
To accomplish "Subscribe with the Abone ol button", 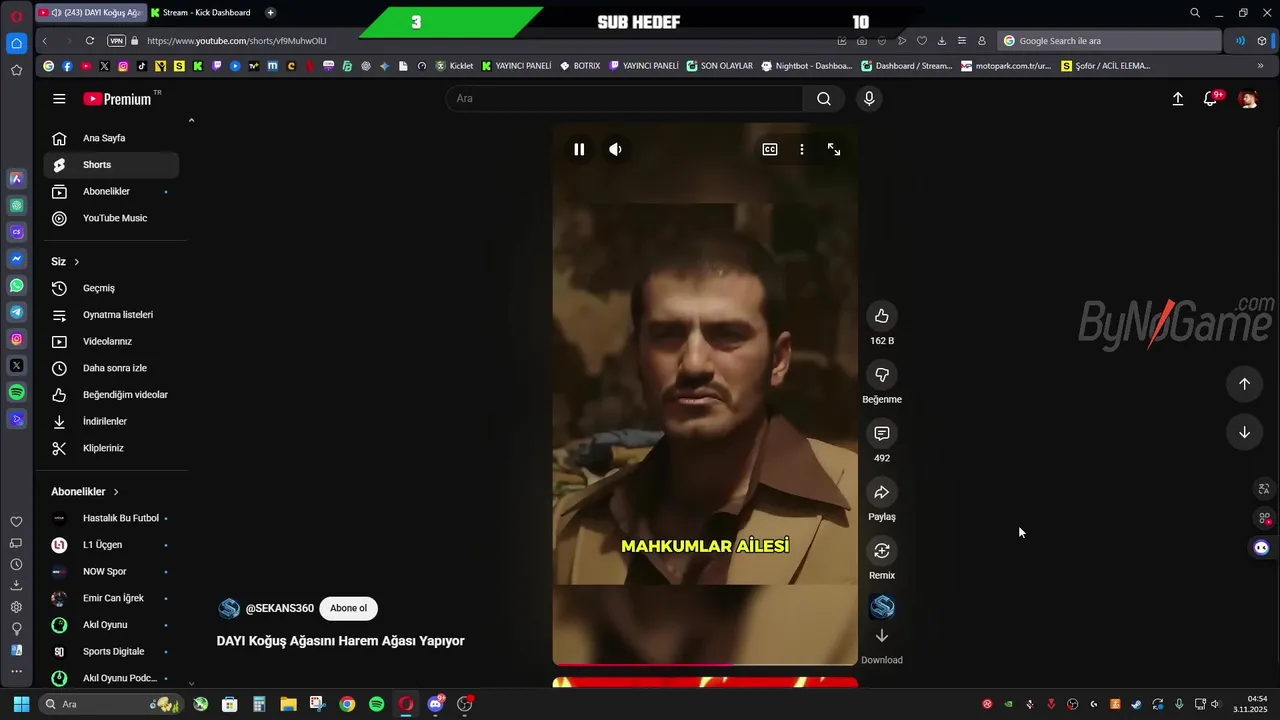I will [348, 608].
